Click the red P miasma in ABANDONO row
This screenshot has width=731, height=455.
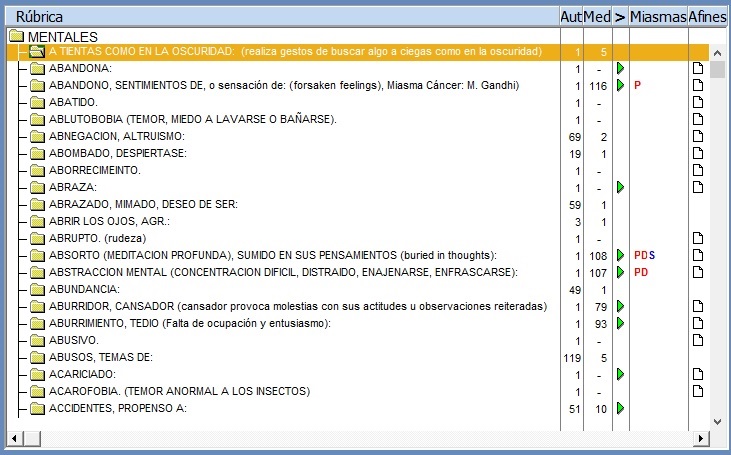pos(637,85)
